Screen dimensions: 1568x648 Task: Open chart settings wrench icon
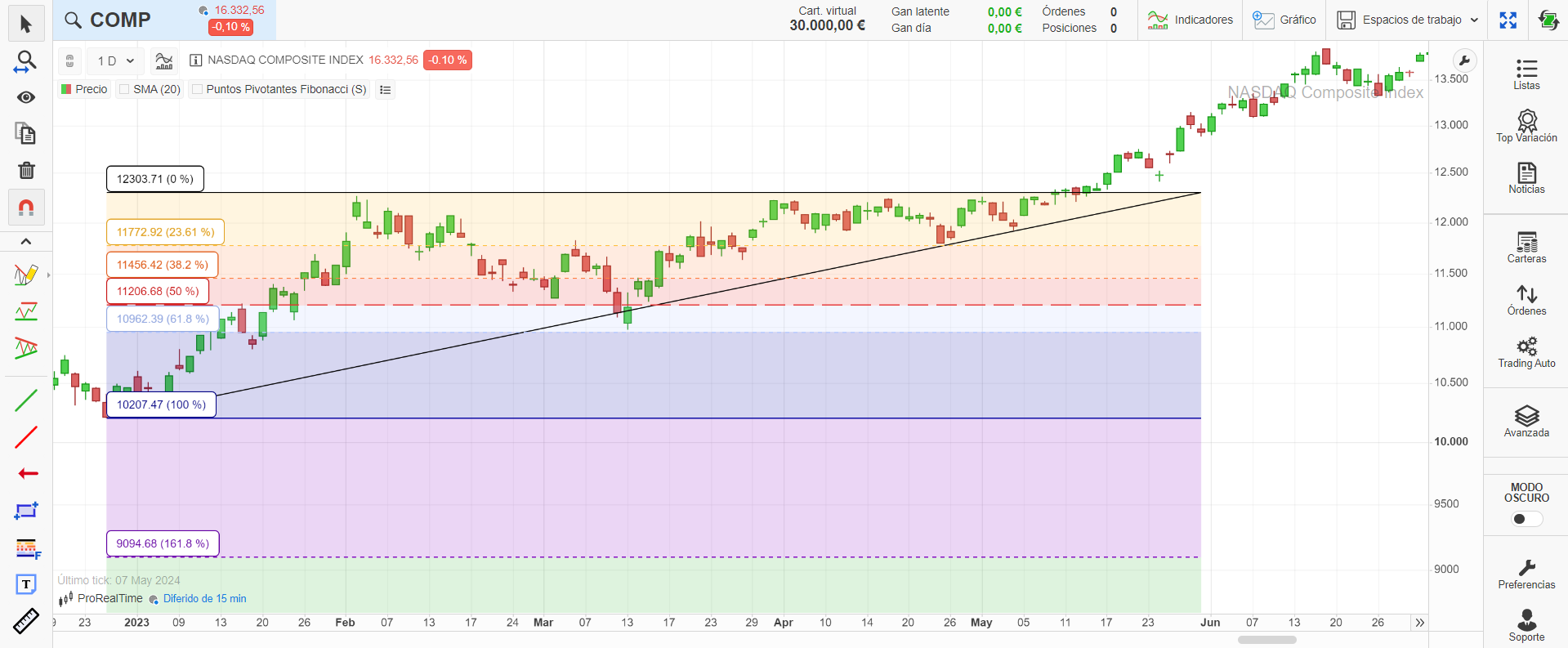click(1464, 60)
